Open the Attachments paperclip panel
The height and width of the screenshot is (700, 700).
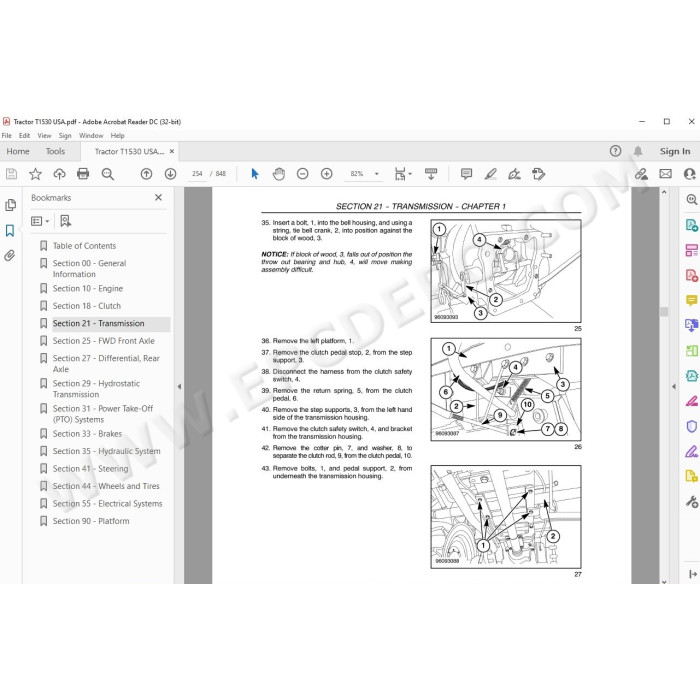(x=10, y=255)
